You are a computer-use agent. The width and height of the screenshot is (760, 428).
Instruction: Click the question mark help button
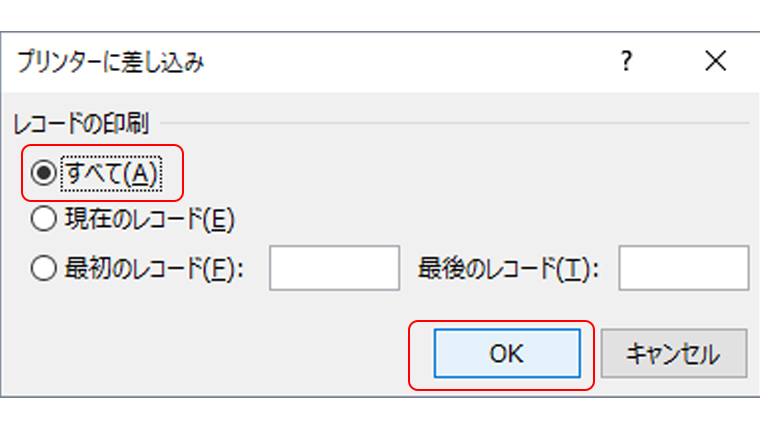626,62
